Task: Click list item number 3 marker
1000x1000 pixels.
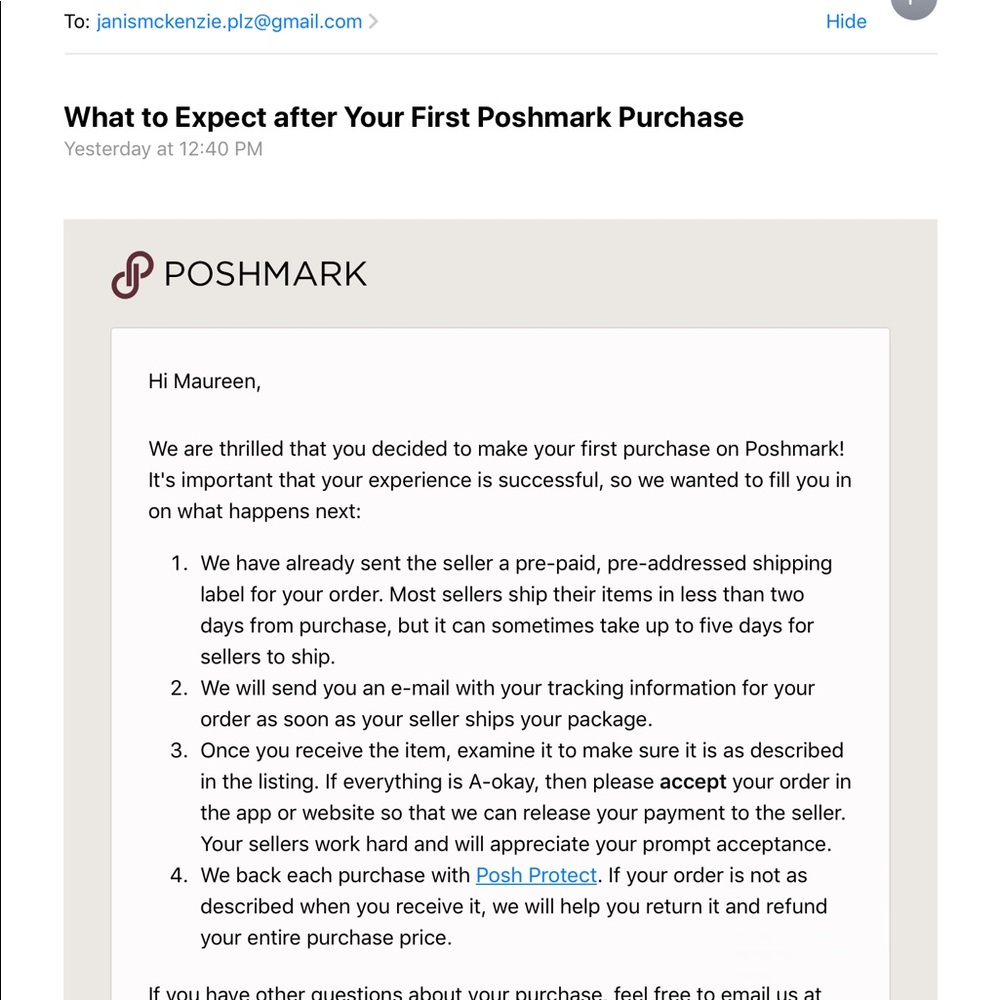Action: coord(179,751)
